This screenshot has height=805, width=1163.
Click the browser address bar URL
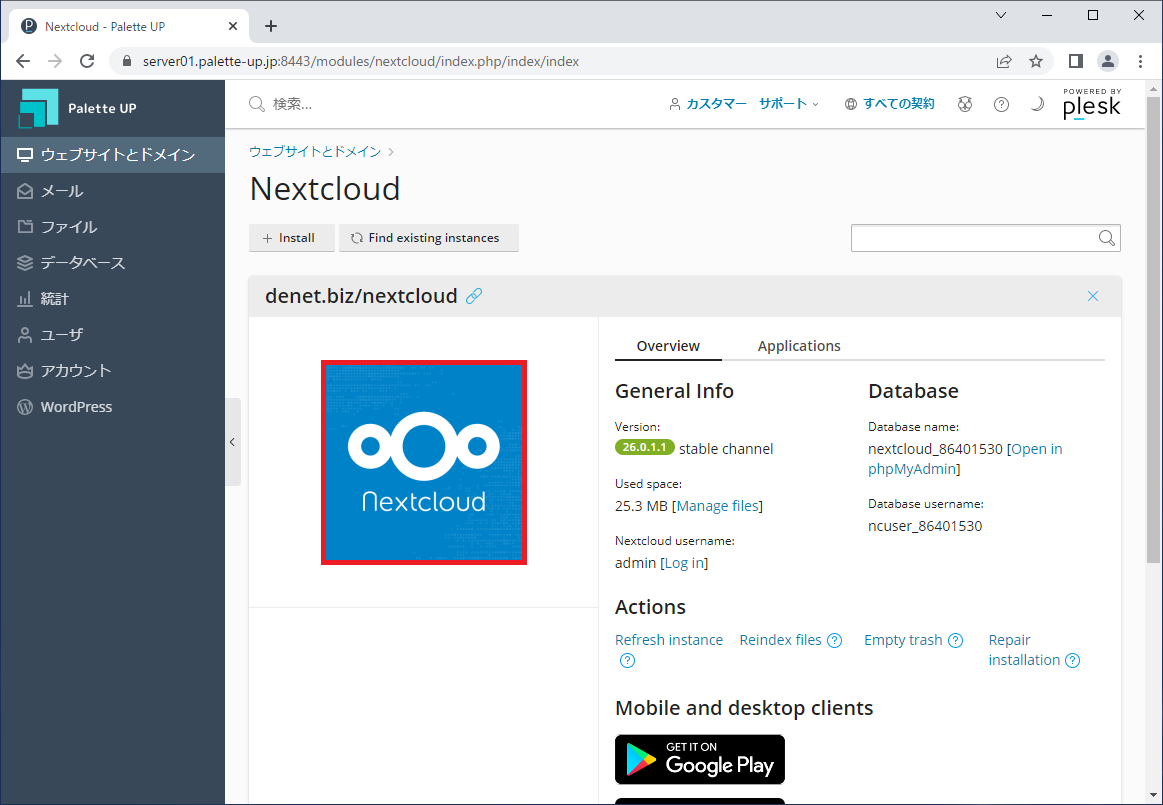pos(360,62)
